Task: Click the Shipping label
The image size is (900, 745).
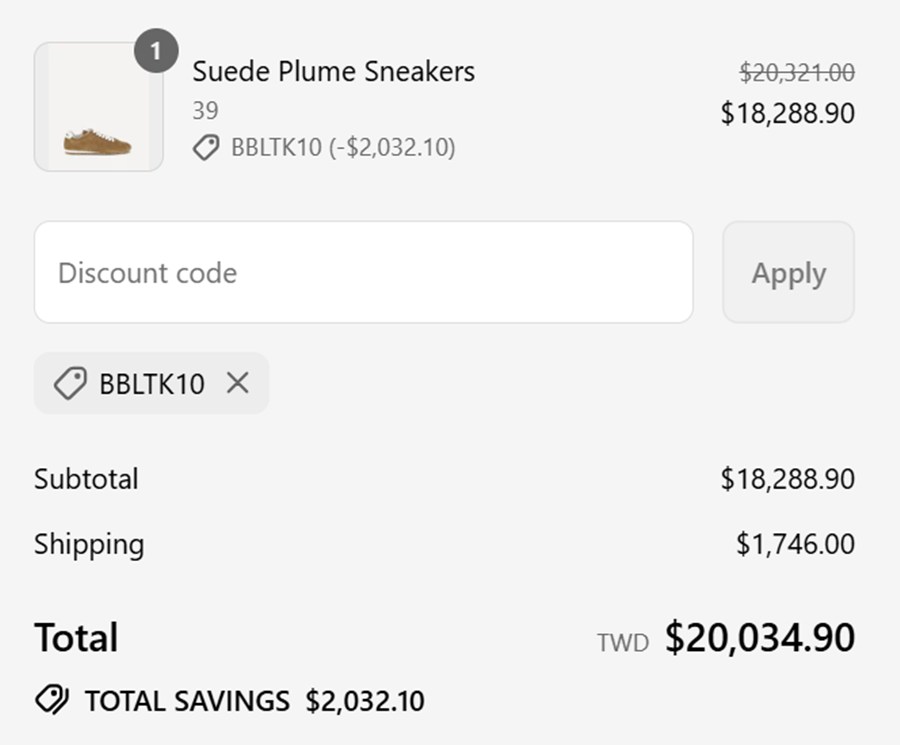Action: click(89, 544)
